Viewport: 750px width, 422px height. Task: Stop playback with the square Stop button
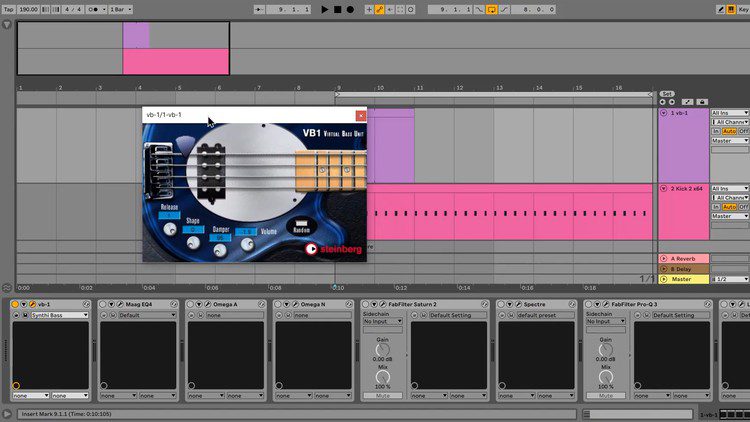(337, 9)
